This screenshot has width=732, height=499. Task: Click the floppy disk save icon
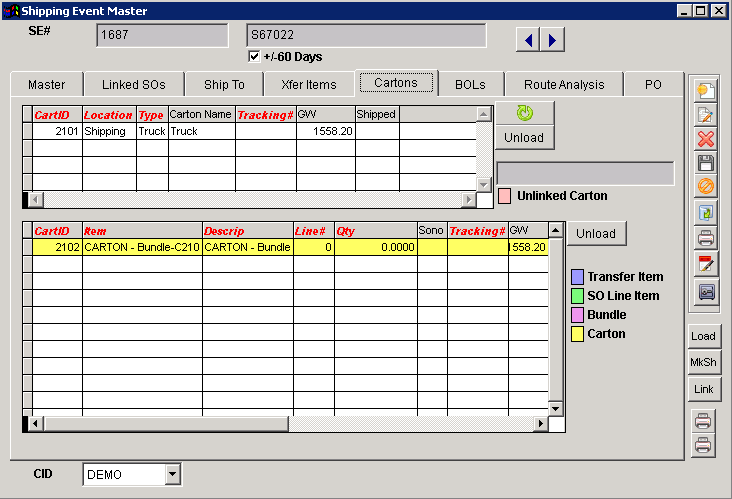click(x=706, y=163)
